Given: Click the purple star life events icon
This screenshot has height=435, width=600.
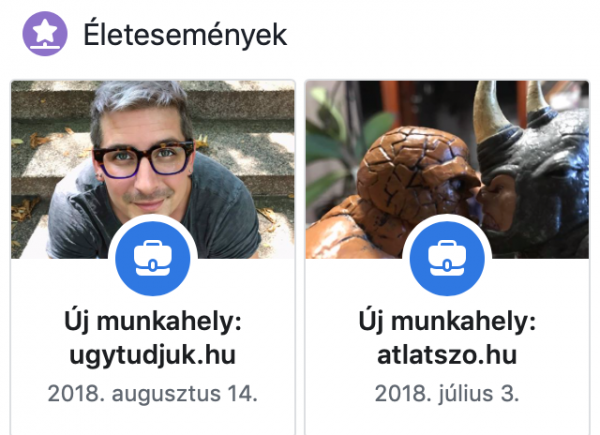Looking at the screenshot, I should point(45,34).
